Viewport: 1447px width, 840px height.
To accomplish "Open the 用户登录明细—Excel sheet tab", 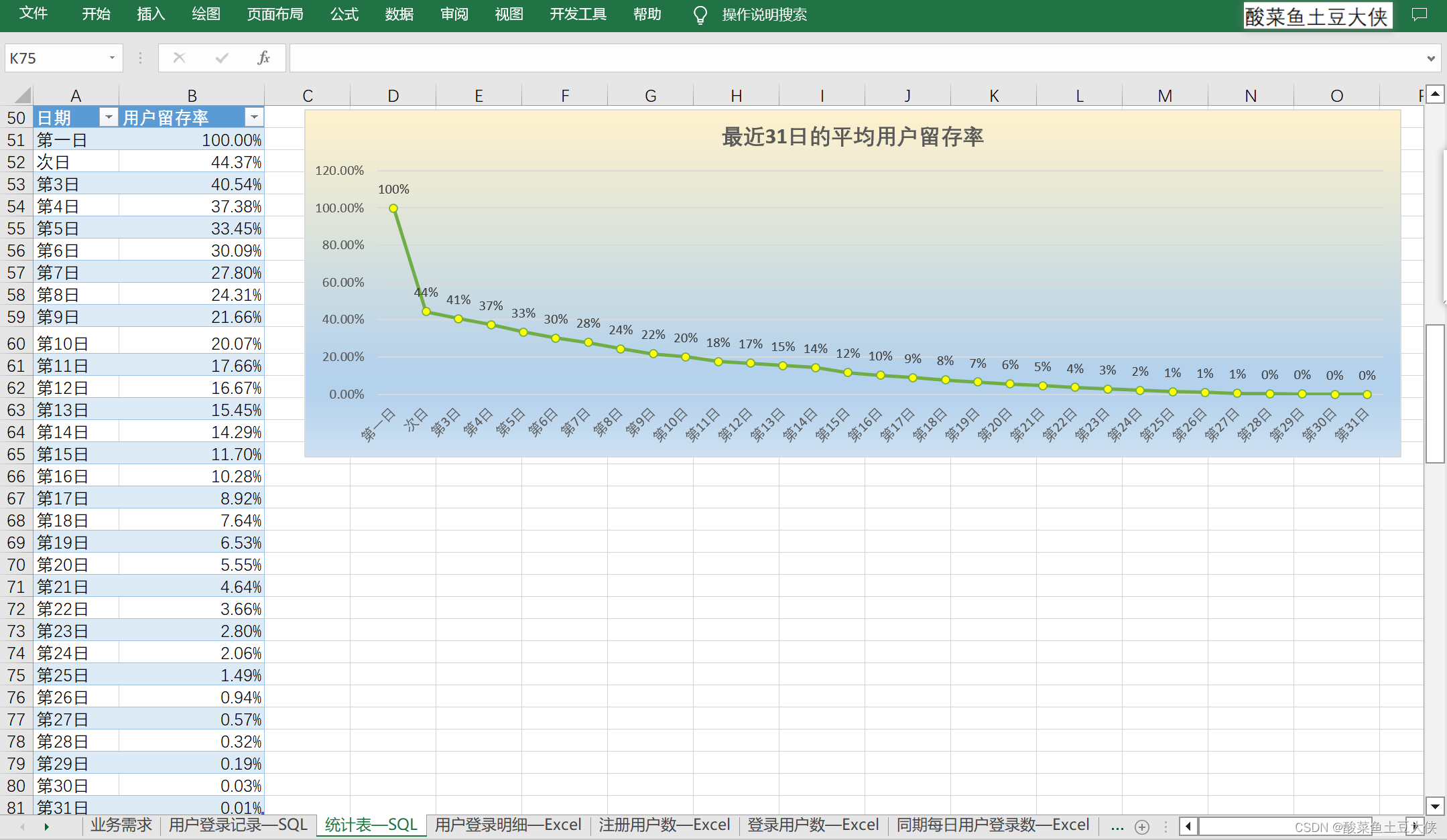I will (x=508, y=825).
